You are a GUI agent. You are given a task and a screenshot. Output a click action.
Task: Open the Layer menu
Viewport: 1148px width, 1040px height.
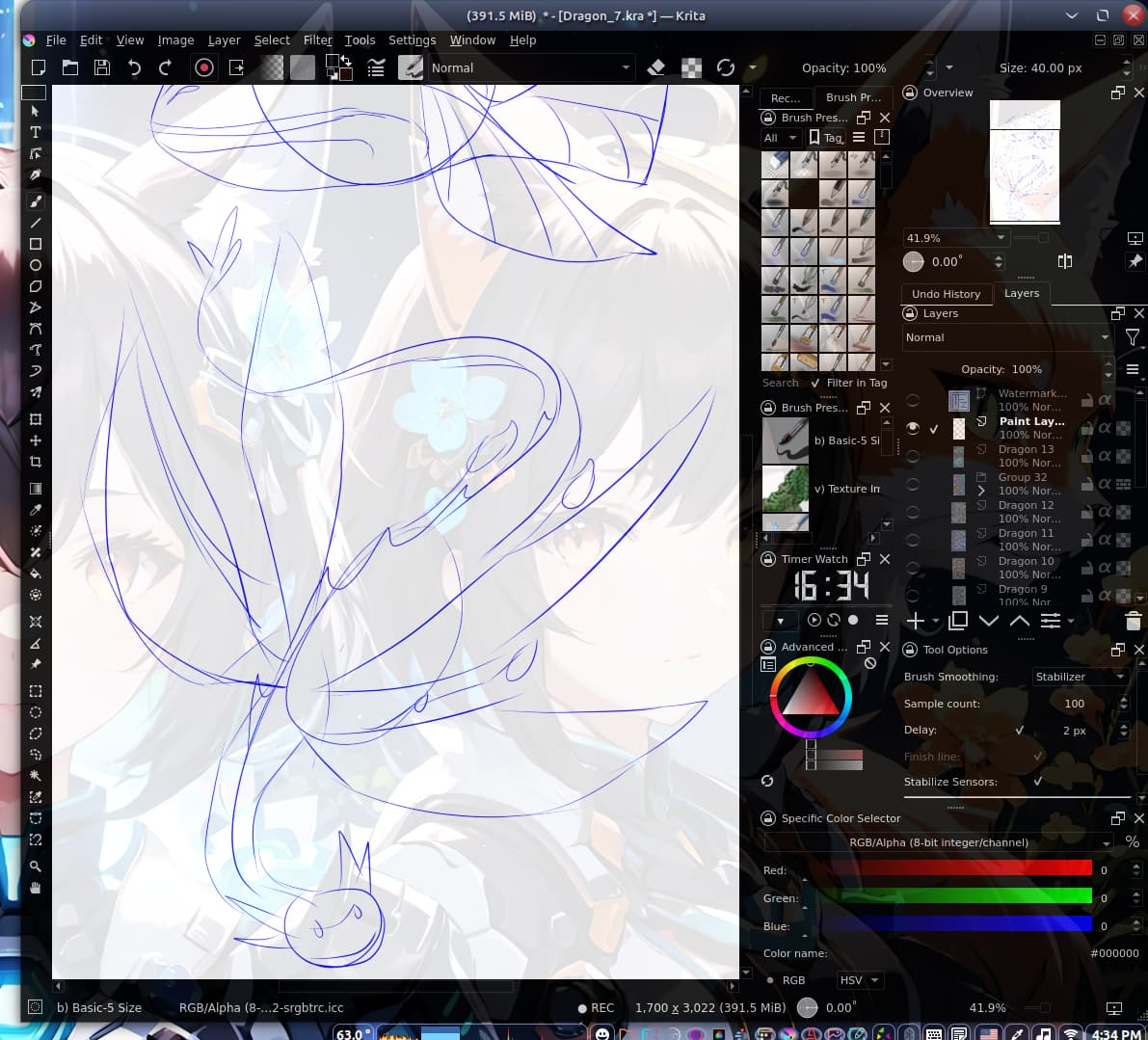[x=224, y=40]
